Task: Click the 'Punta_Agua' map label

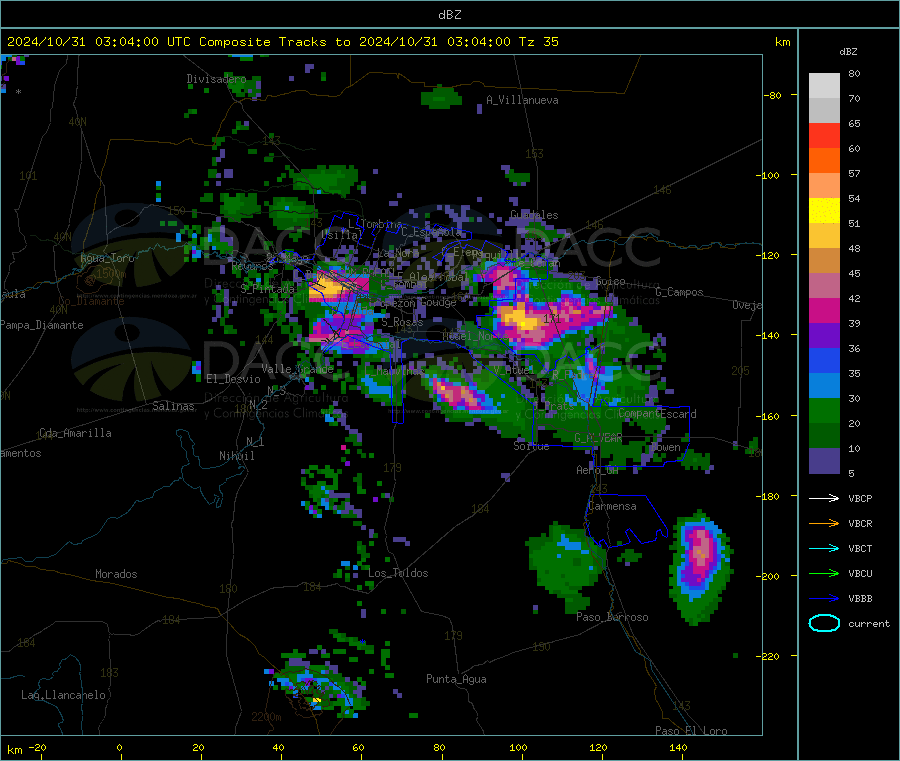Action: (456, 679)
